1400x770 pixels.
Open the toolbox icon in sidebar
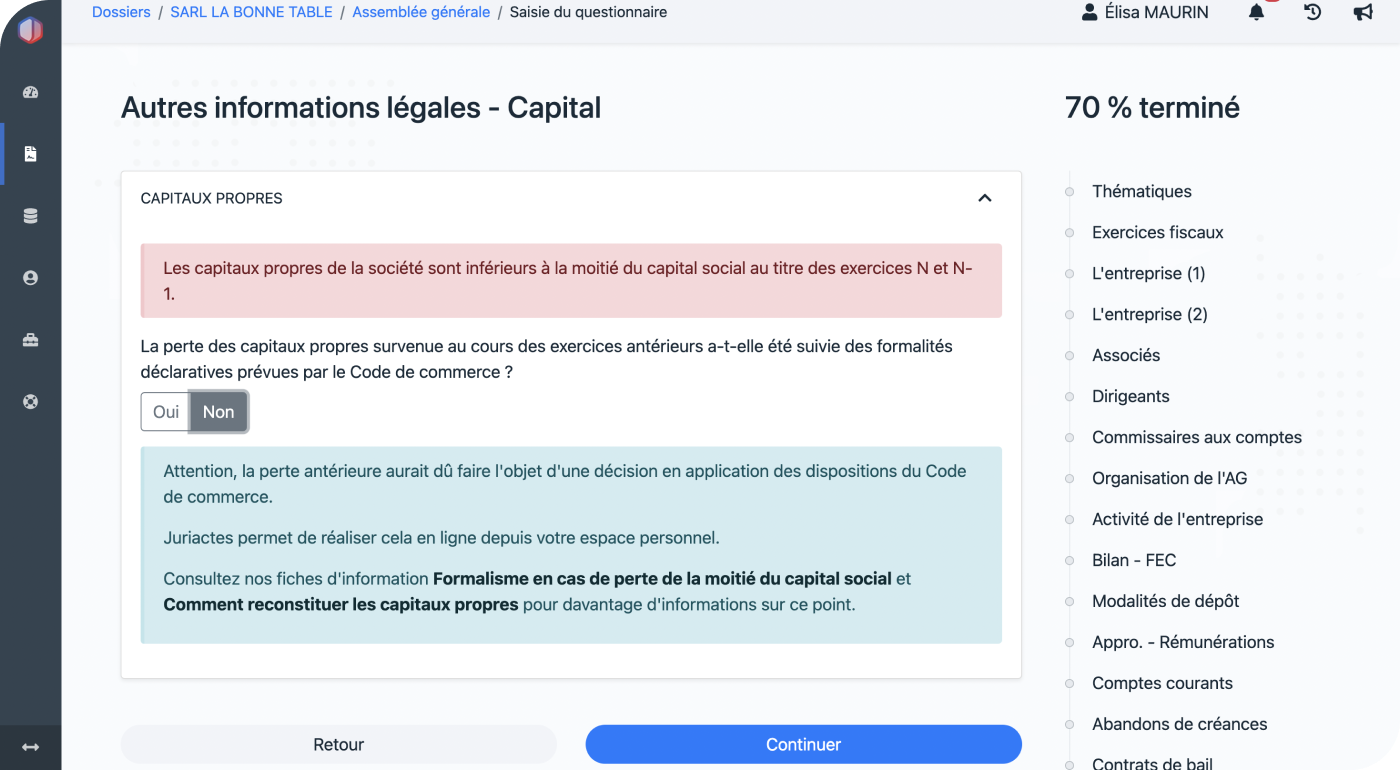pos(30,340)
